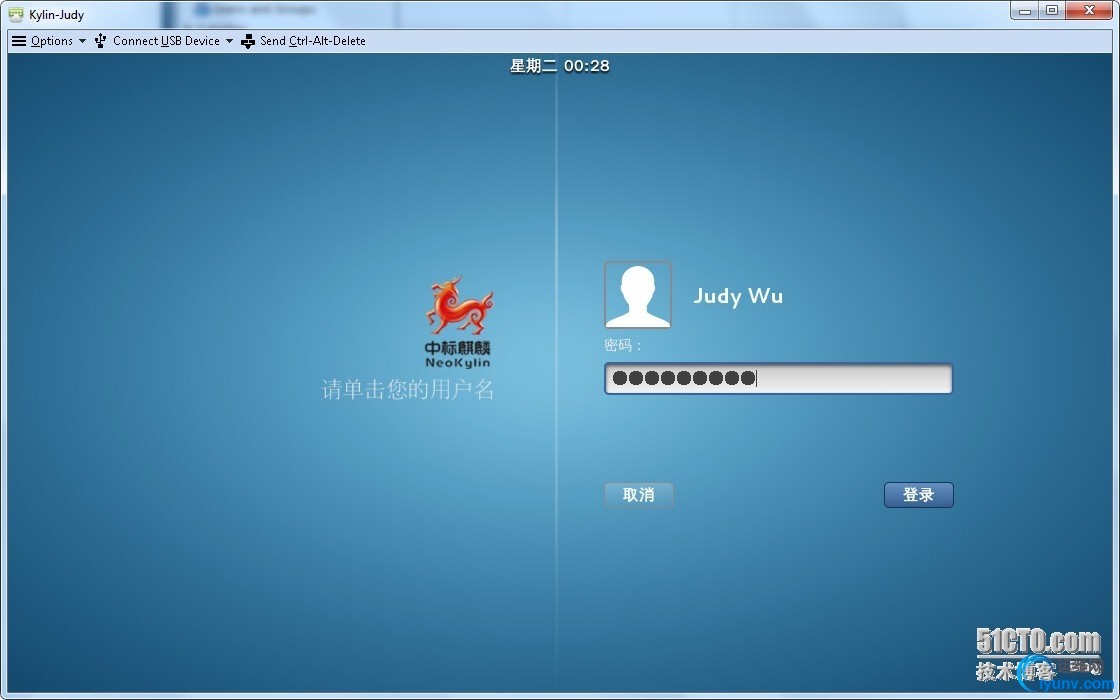
Task: Open the Options menu
Action: 51,41
